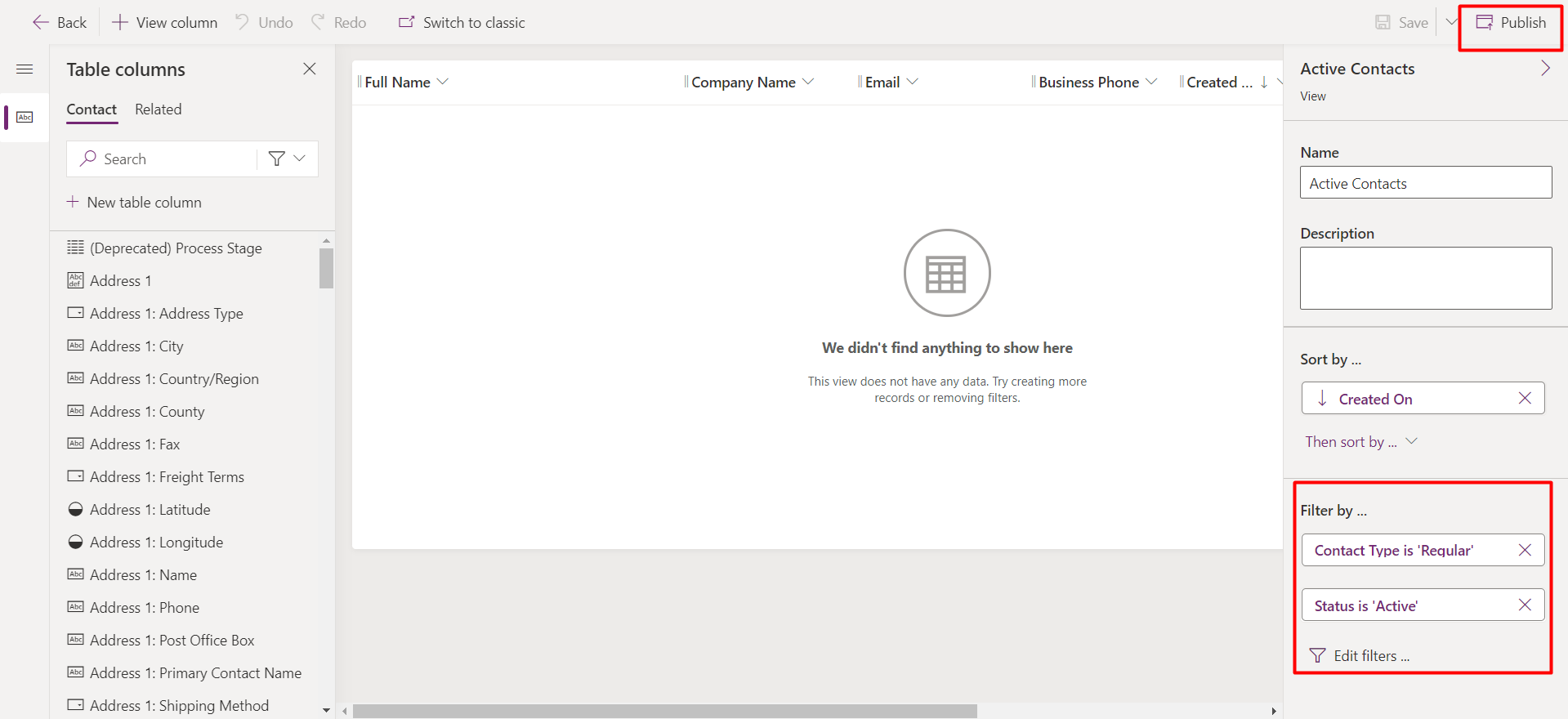Screen dimensions: 1568x719
Task: Close the Table columns panel
Action: [309, 69]
